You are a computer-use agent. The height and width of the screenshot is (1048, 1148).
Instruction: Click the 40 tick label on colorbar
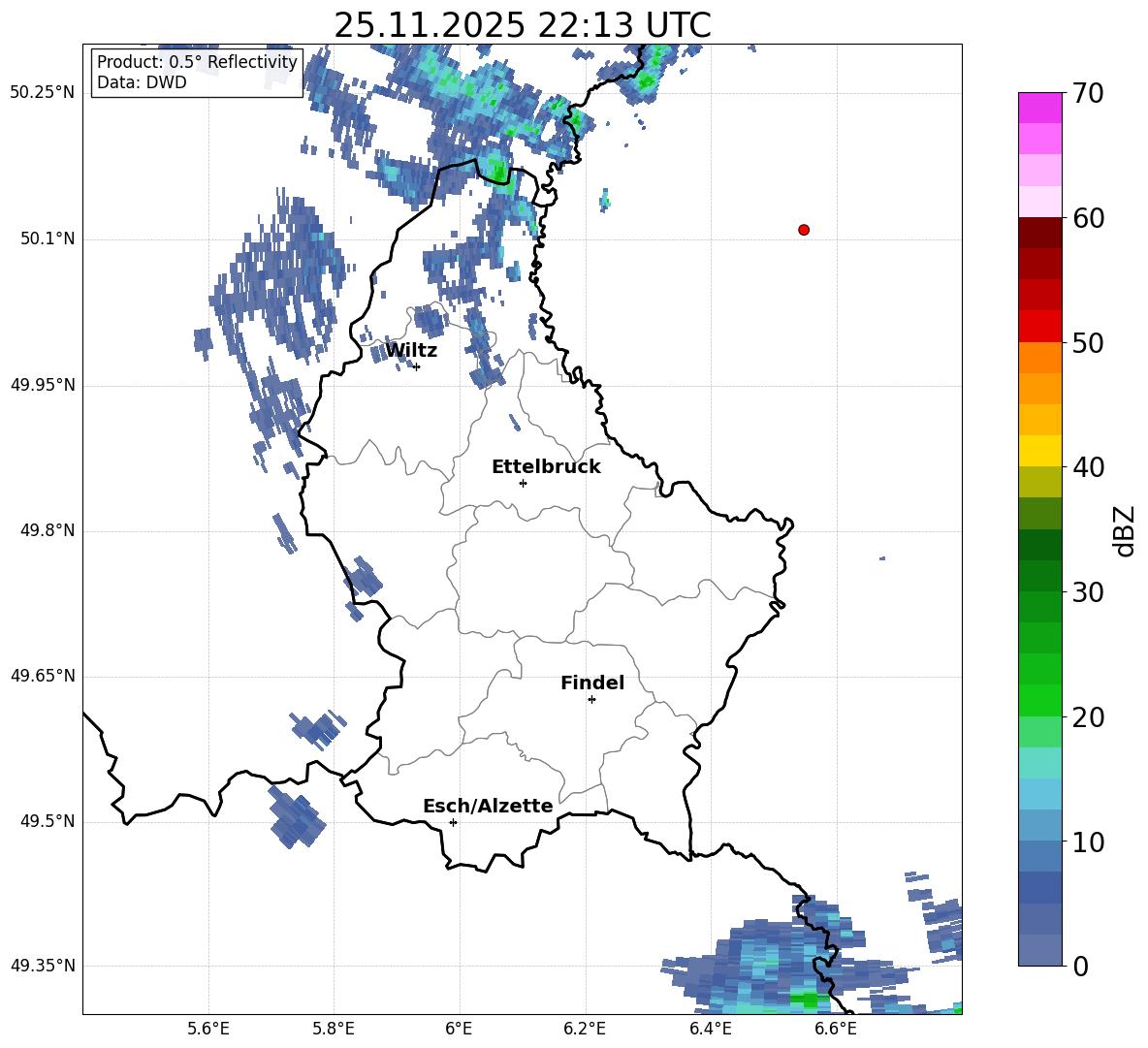[1088, 467]
